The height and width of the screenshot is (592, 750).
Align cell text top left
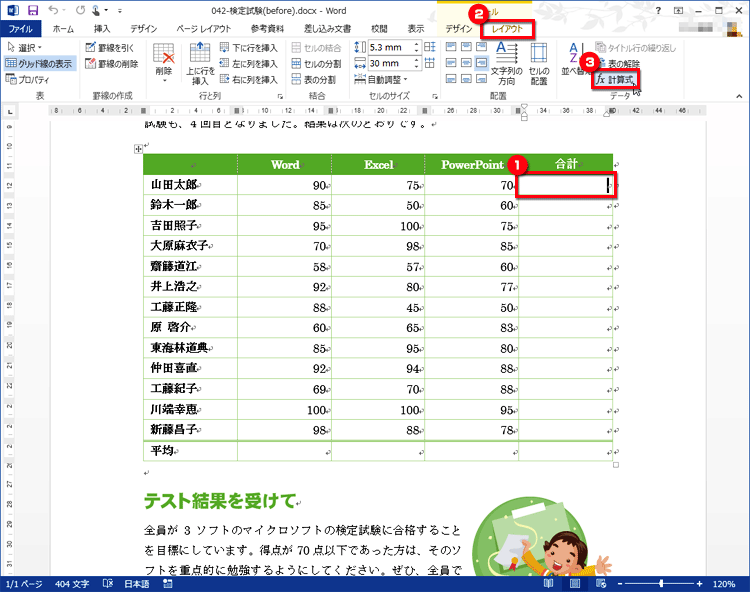point(451,47)
